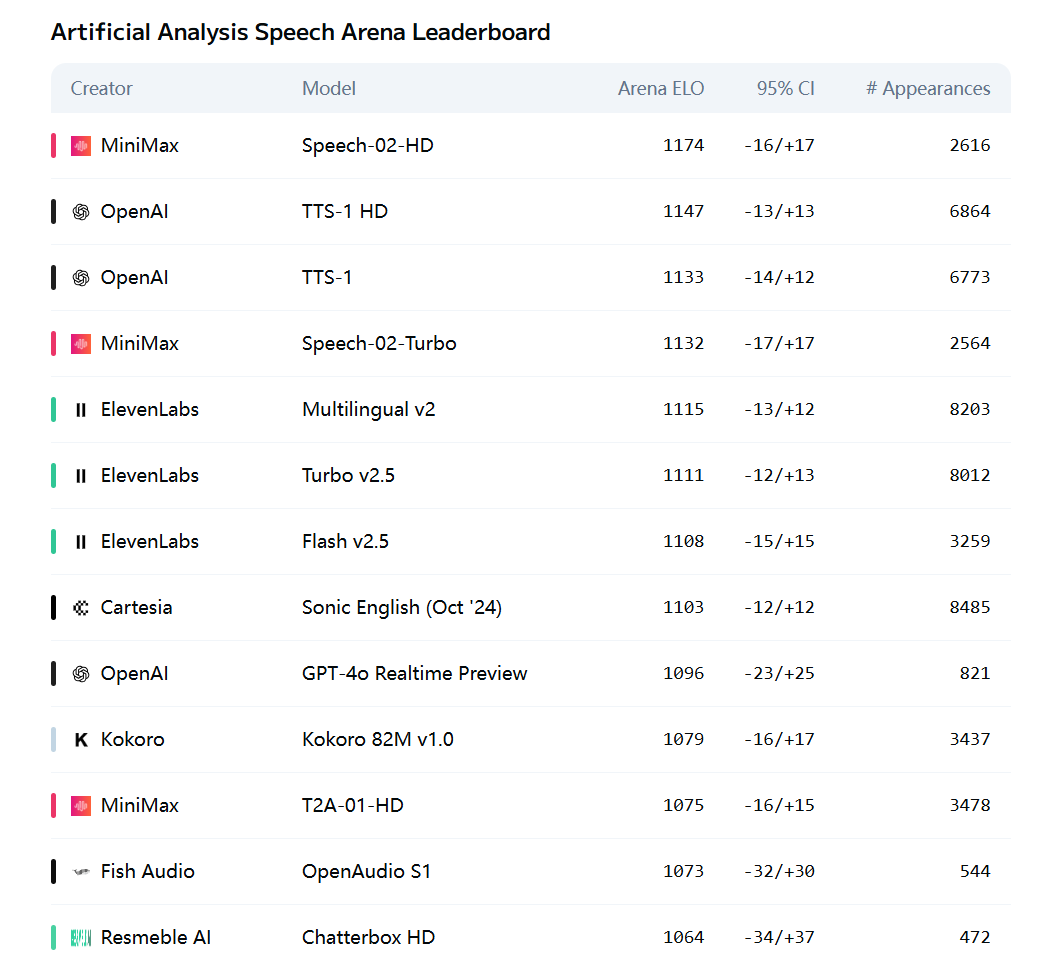Click the MiniMax logo in the T2A-01-HD row
Image resolution: width=1045 pixels, height=969 pixels.
(x=81, y=806)
